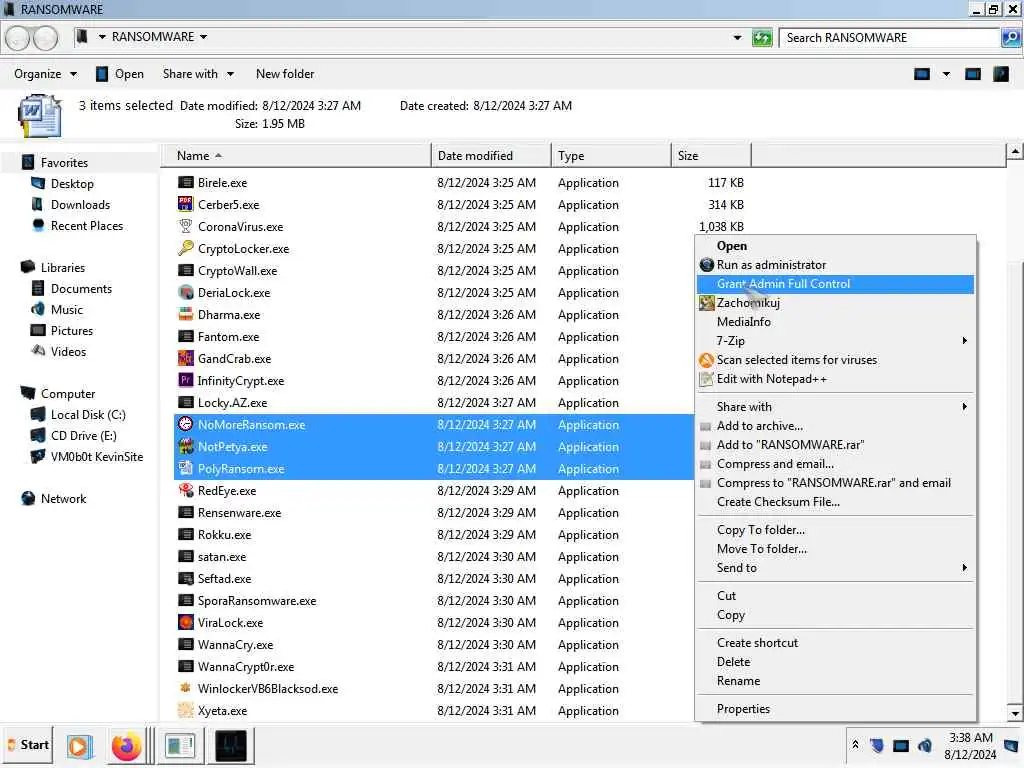The width and height of the screenshot is (1024, 768).
Task: Select Network in the navigation pane
Action: point(63,499)
